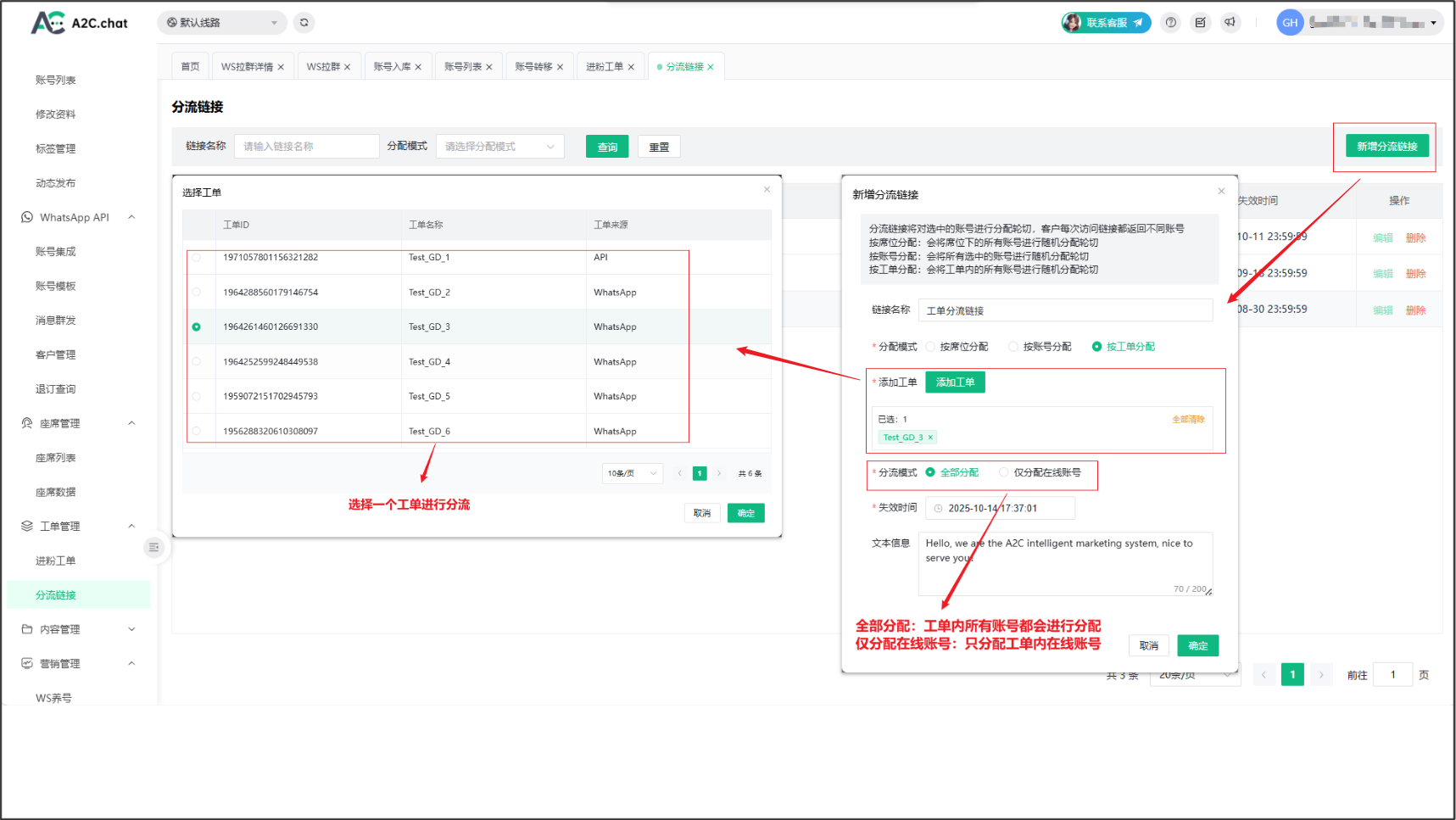The height and width of the screenshot is (820, 1456).
Task: Click the notes edit icon in header
Action: coord(1201,23)
